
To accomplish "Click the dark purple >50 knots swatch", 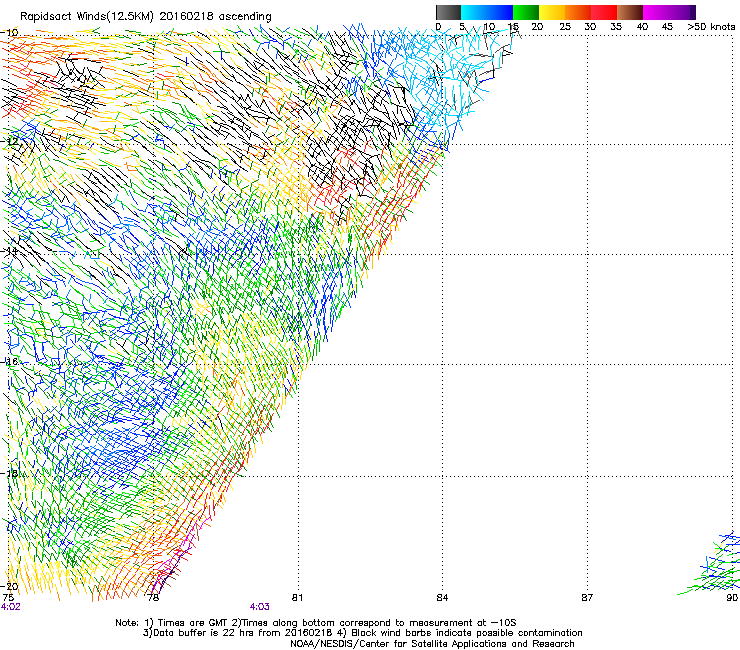I will 693,12.
